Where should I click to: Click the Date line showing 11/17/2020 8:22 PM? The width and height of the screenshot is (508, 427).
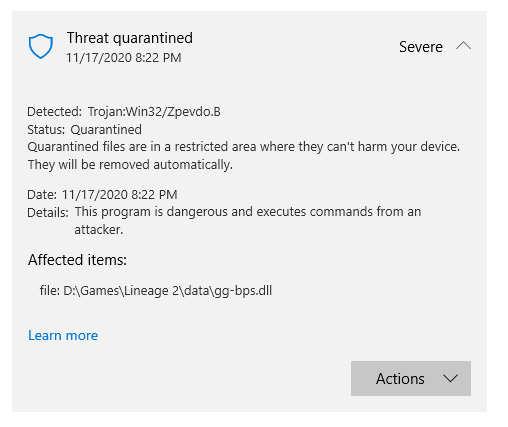[102, 194]
